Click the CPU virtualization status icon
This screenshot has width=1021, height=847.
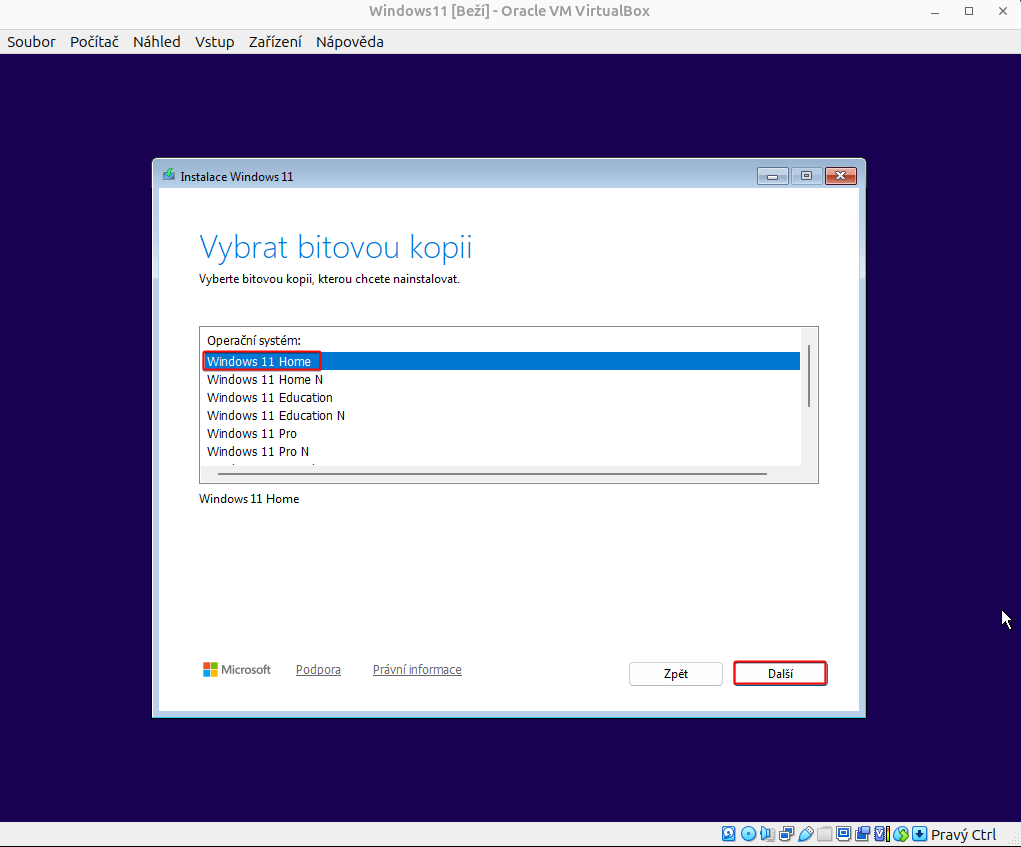881,834
